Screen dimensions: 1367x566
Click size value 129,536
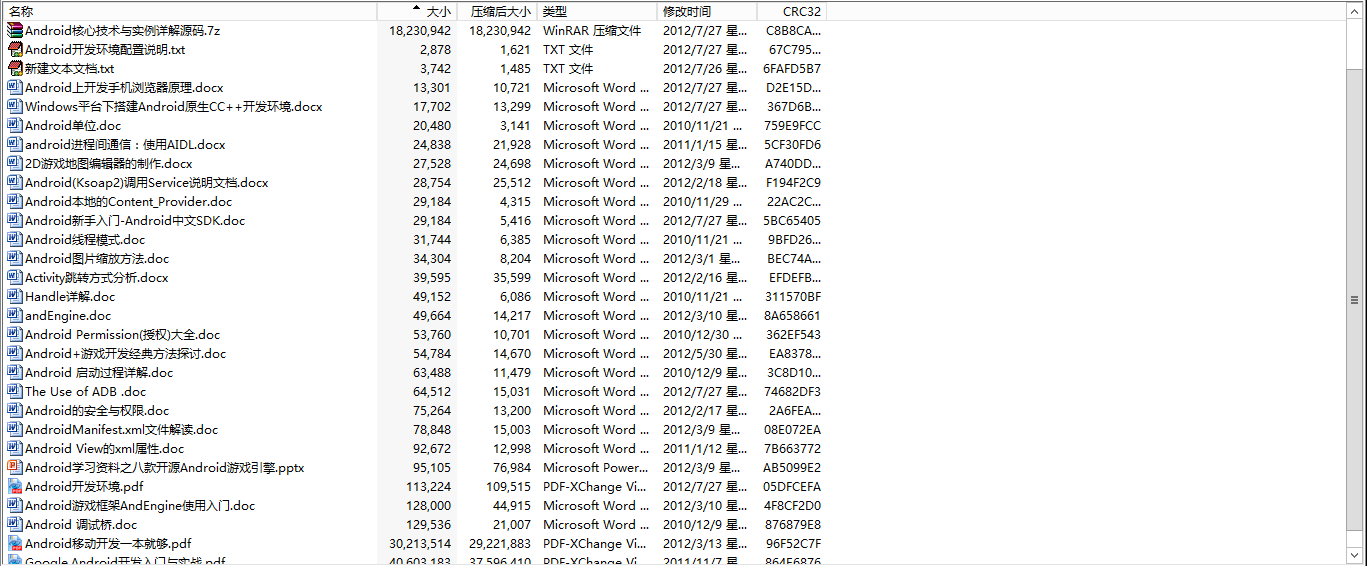point(432,524)
